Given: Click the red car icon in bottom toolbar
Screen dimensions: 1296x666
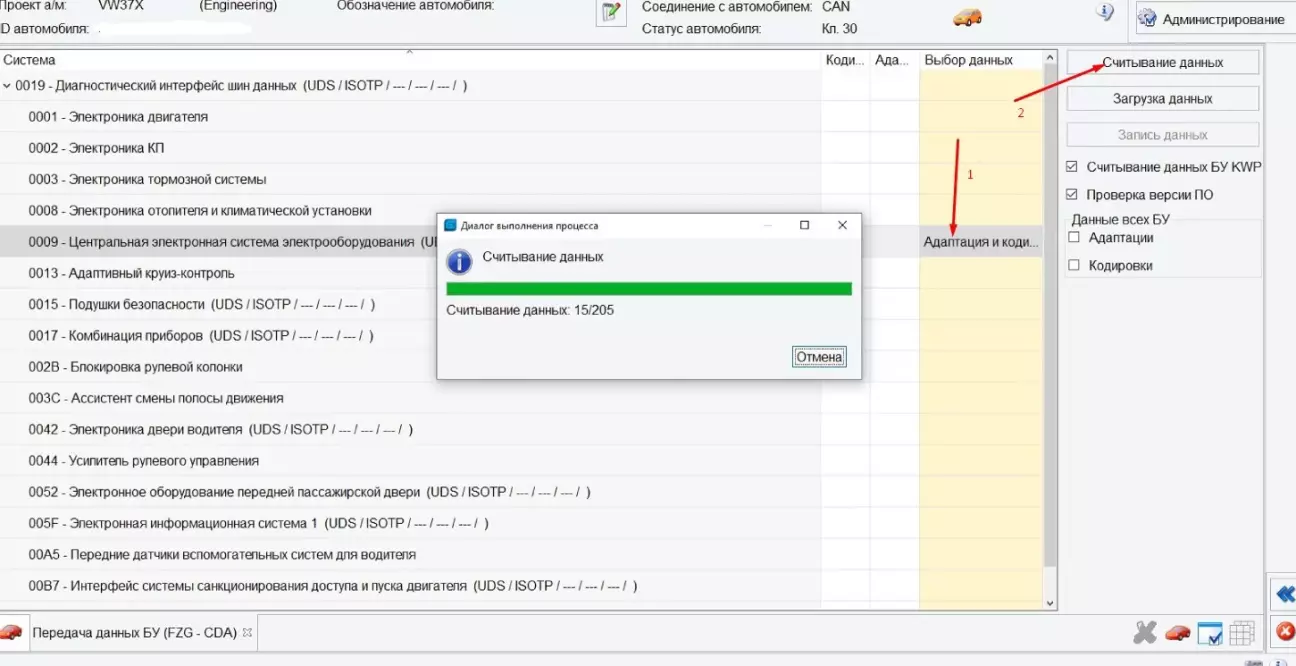Looking at the screenshot, I should [1178, 633].
